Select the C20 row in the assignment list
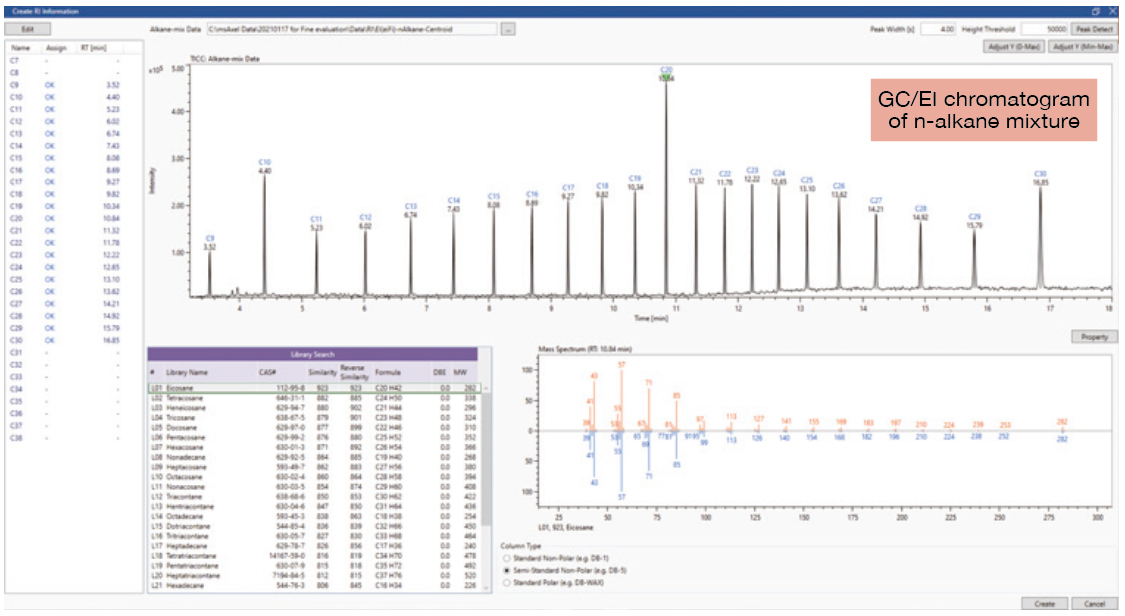This screenshot has height=616, width=1125. 73,218
